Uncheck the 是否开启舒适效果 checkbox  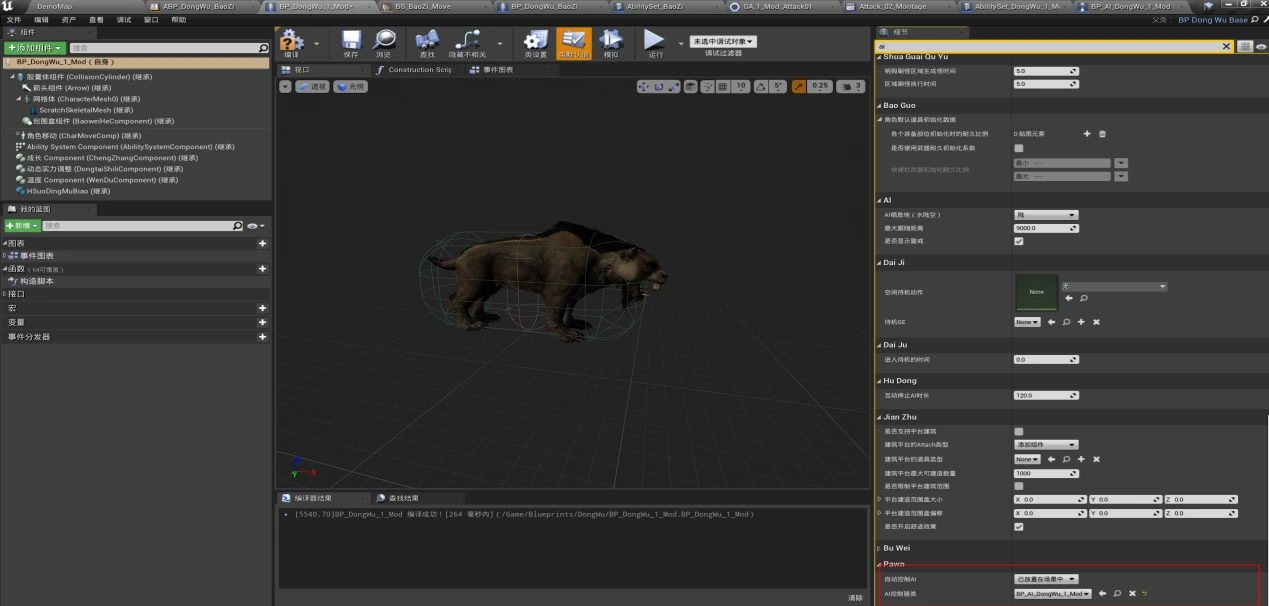pos(1019,526)
